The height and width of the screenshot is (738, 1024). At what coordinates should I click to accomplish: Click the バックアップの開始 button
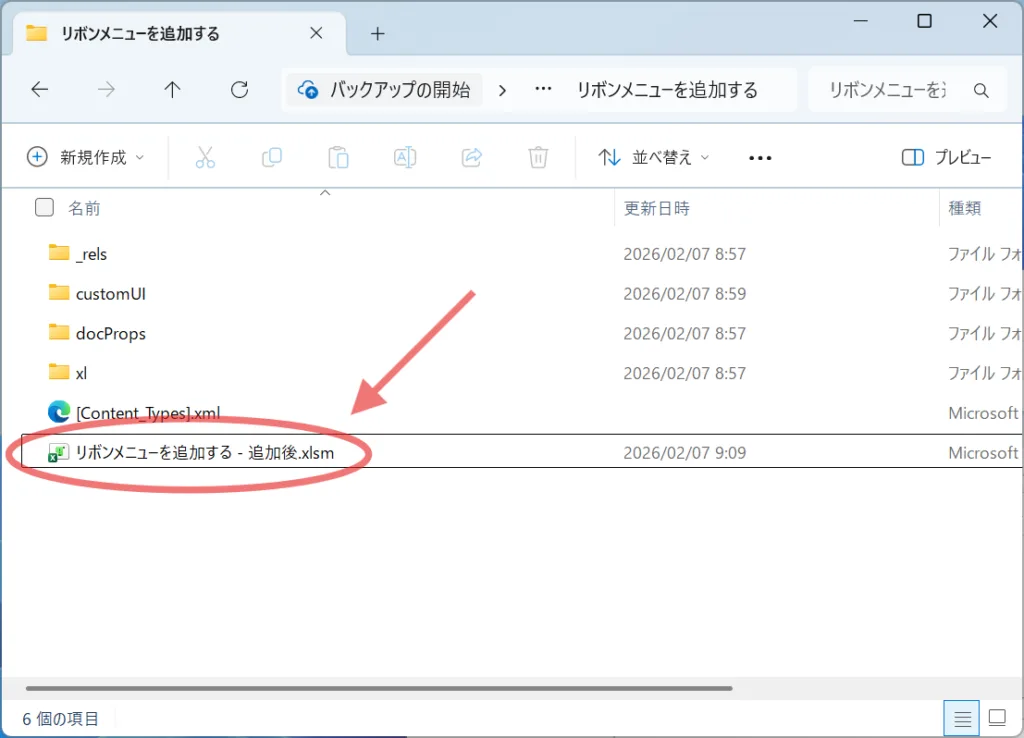coord(384,89)
